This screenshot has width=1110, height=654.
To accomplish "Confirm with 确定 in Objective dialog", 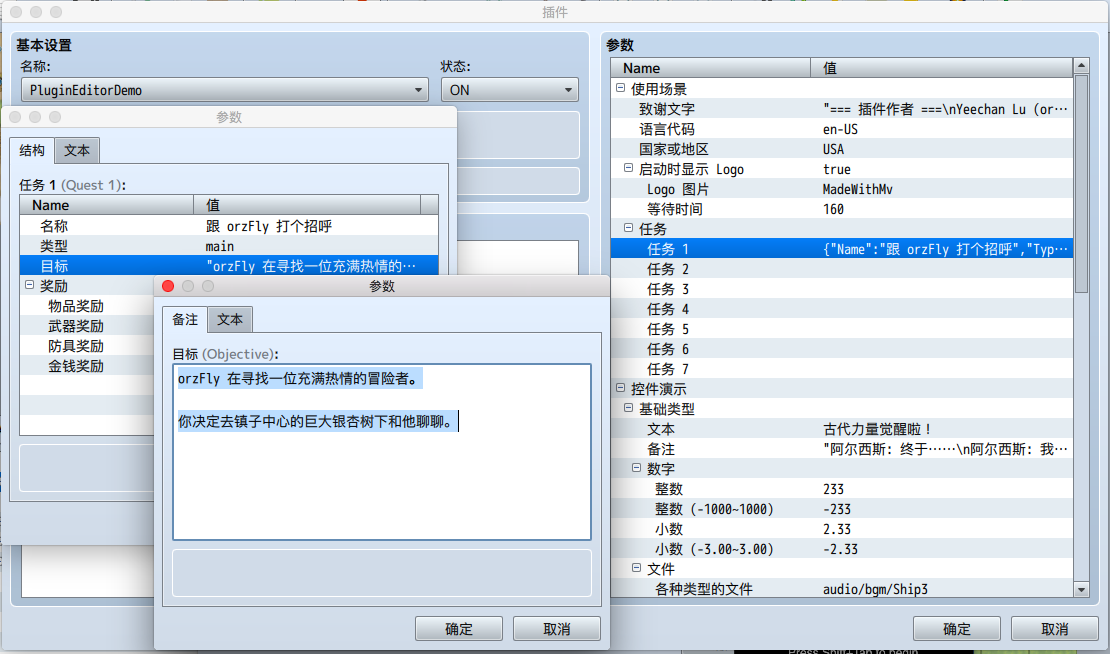I will [459, 629].
